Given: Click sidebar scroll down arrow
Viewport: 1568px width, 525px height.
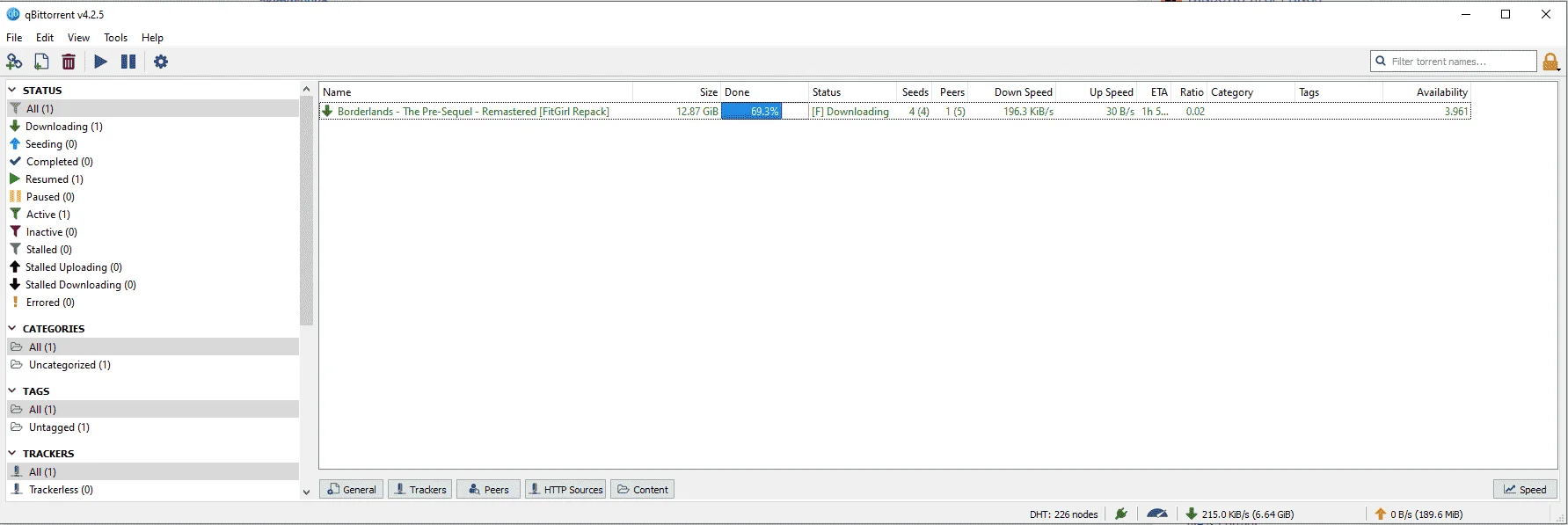Looking at the screenshot, I should (x=306, y=492).
